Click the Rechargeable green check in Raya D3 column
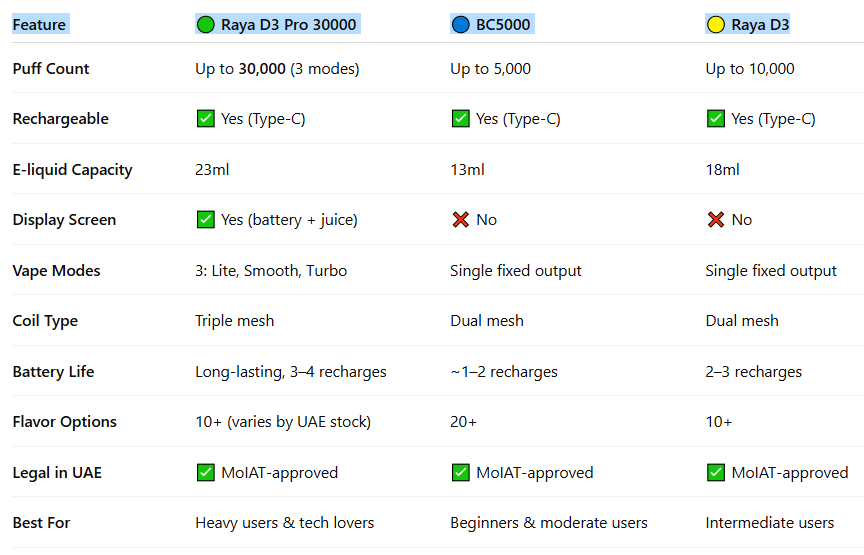The width and height of the screenshot is (864, 555). click(716, 118)
